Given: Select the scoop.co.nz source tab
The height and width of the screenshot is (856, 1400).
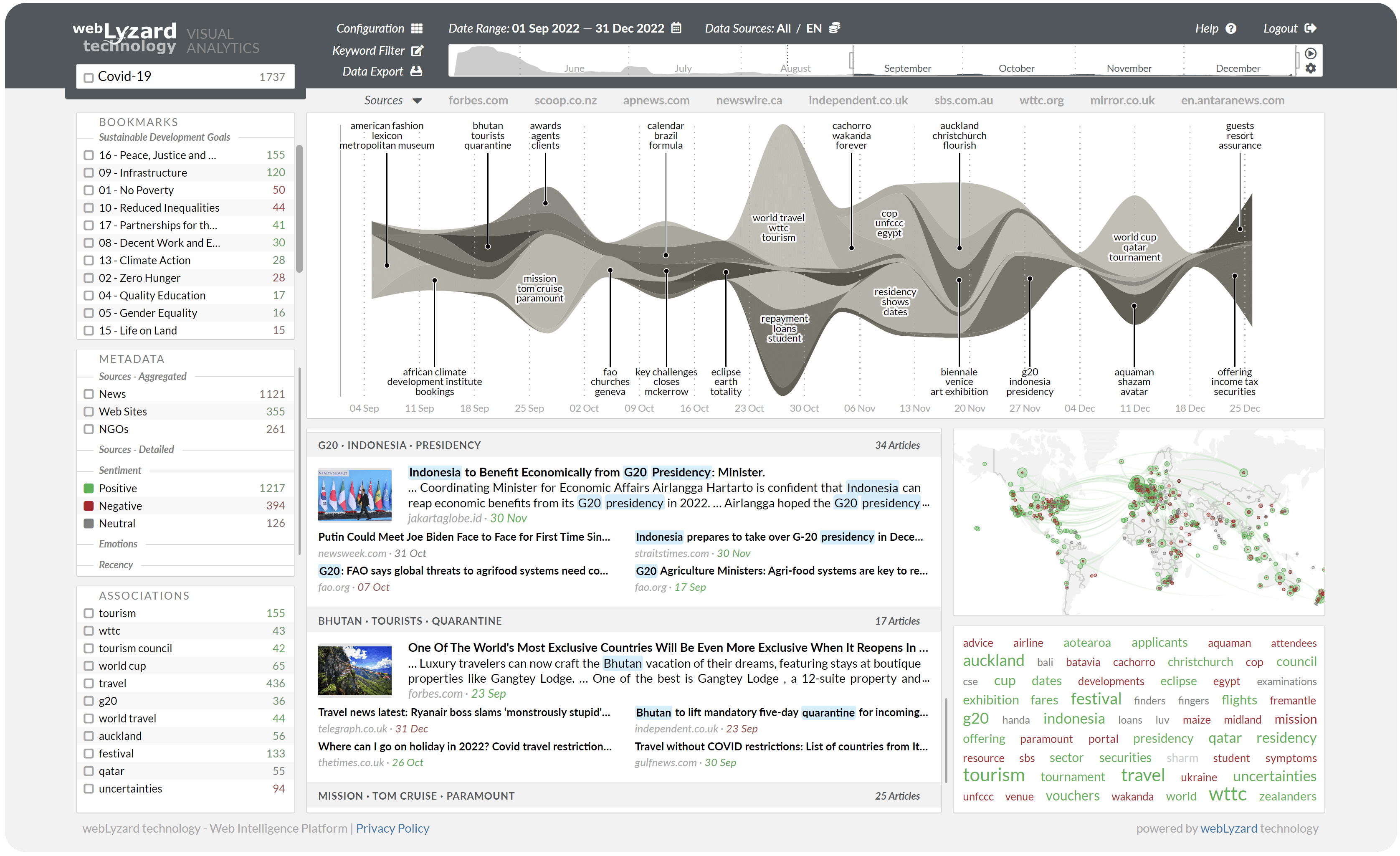Looking at the screenshot, I should [565, 100].
